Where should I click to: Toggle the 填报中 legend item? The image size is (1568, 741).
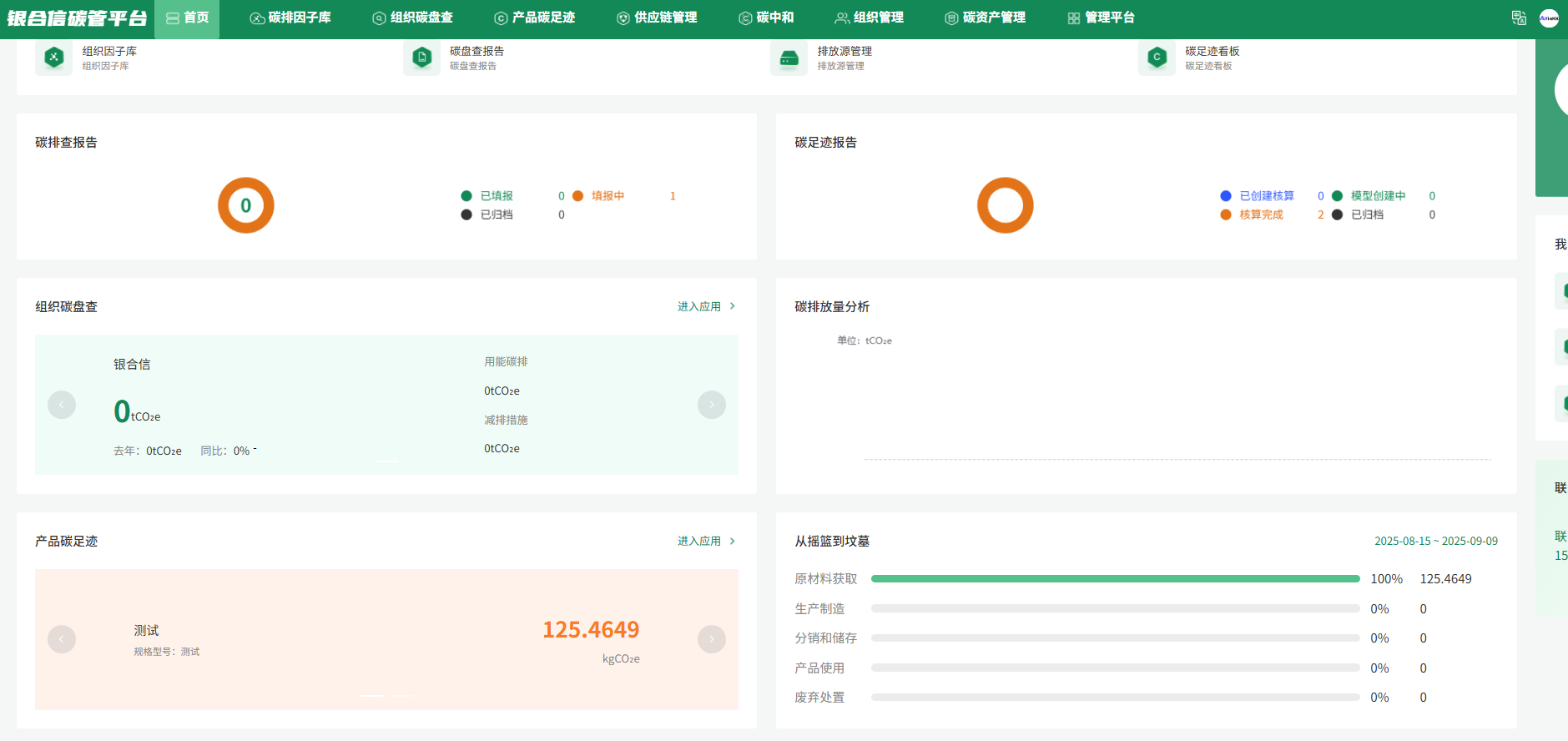click(x=600, y=196)
